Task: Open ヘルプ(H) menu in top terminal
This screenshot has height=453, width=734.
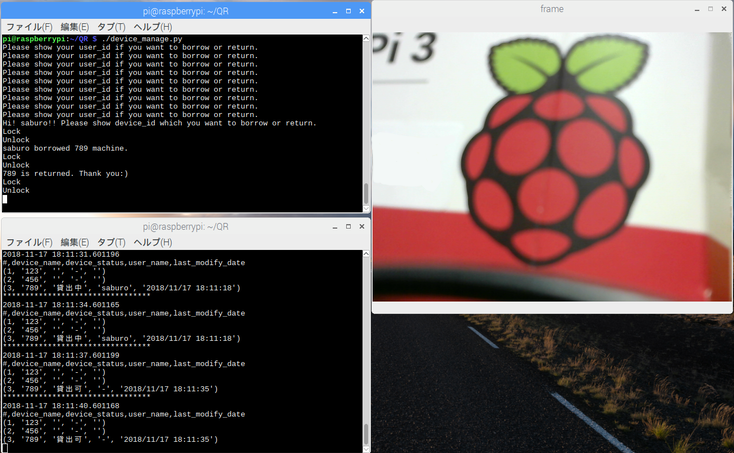Action: (x=154, y=25)
